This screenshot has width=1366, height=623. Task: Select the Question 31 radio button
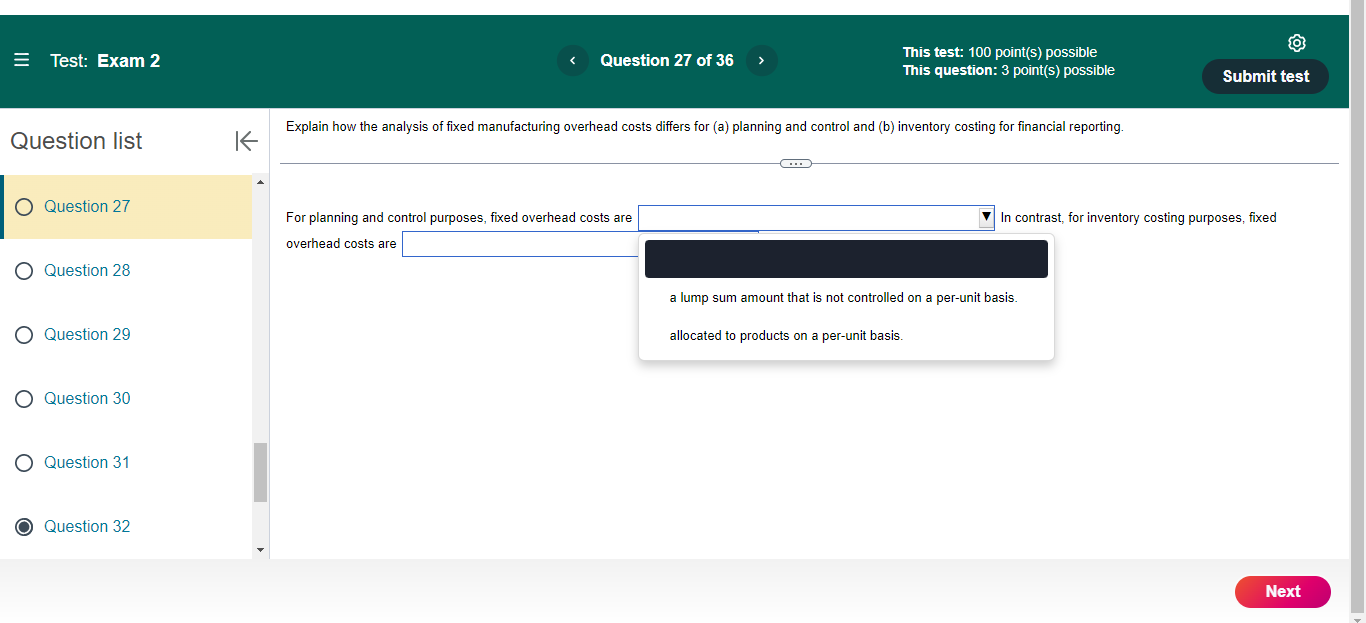pyautogui.click(x=23, y=462)
